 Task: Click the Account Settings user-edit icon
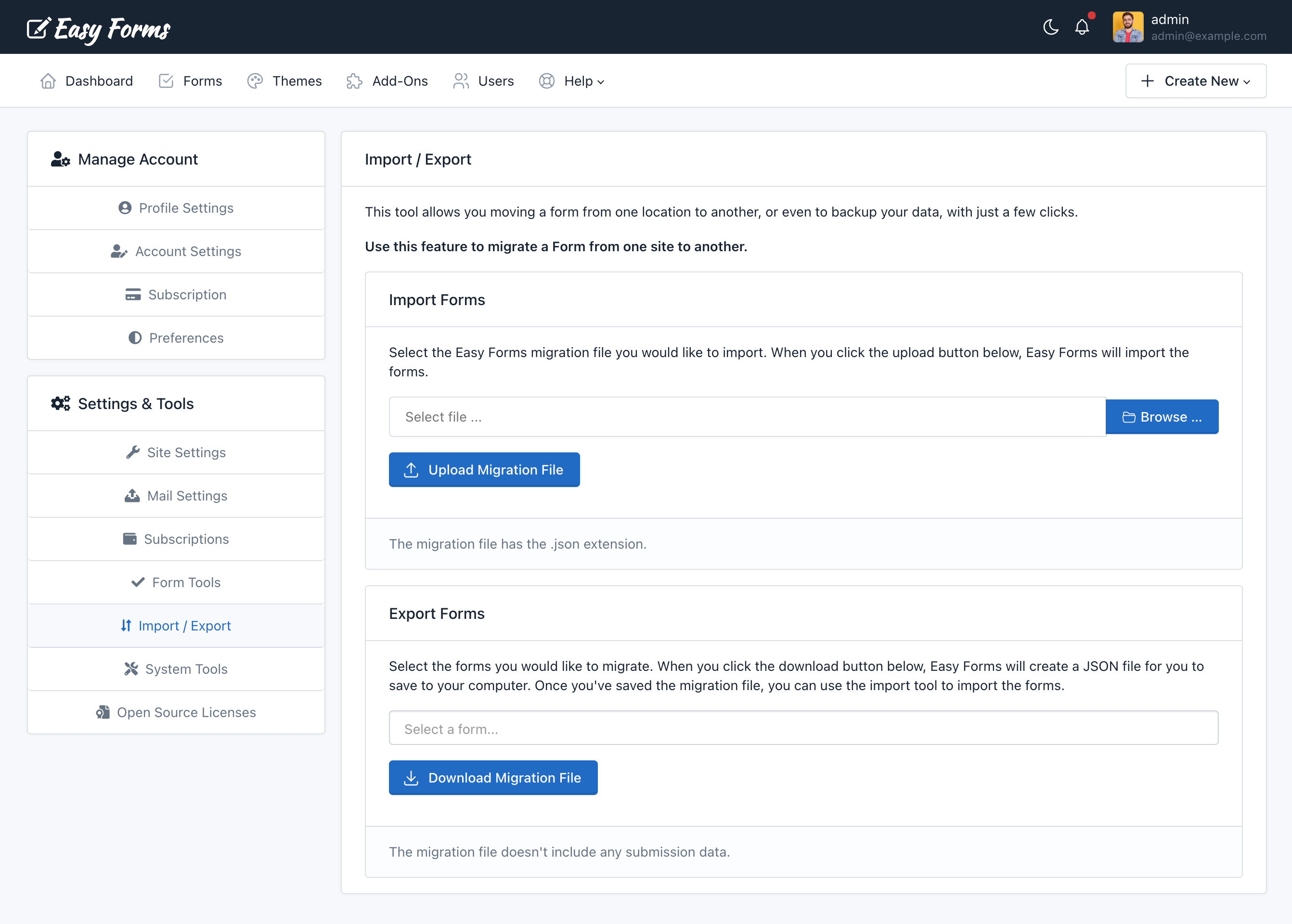coord(119,251)
